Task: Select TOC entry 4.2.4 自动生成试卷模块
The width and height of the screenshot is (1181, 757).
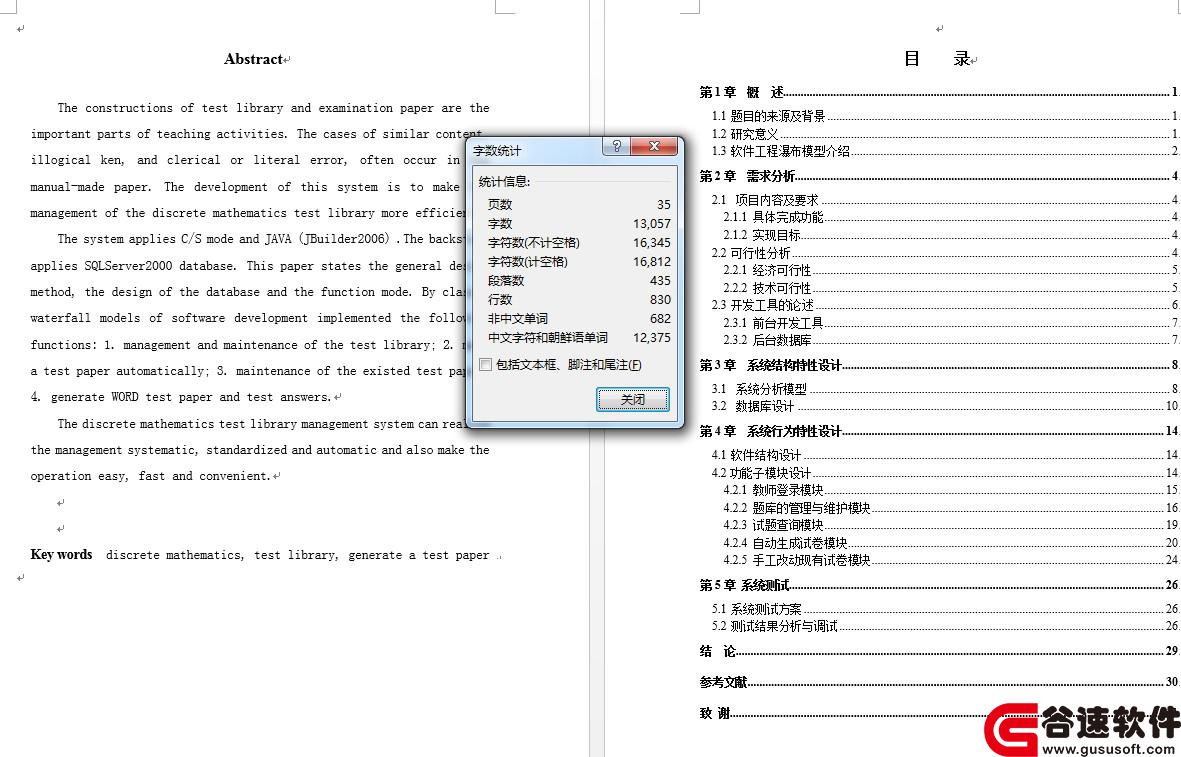Action: coord(951,543)
